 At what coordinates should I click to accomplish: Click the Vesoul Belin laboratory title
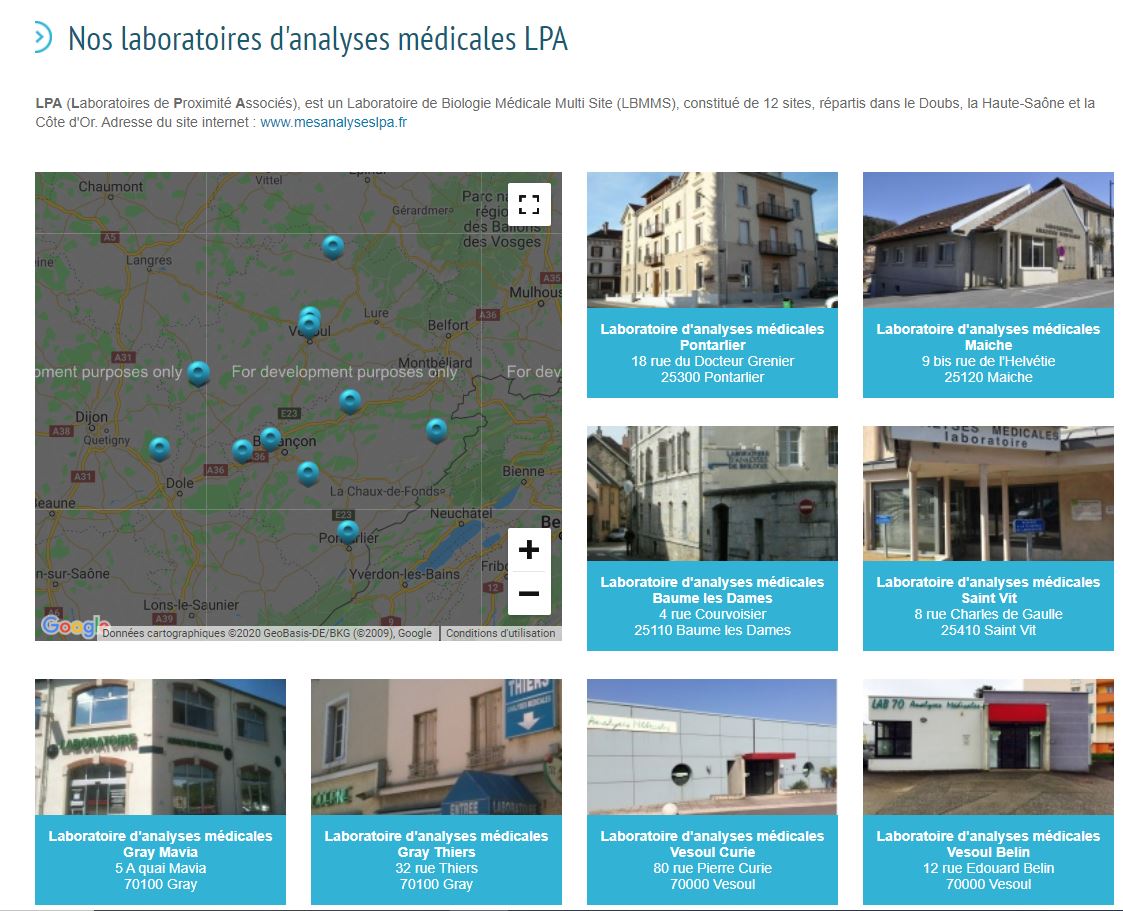(988, 844)
